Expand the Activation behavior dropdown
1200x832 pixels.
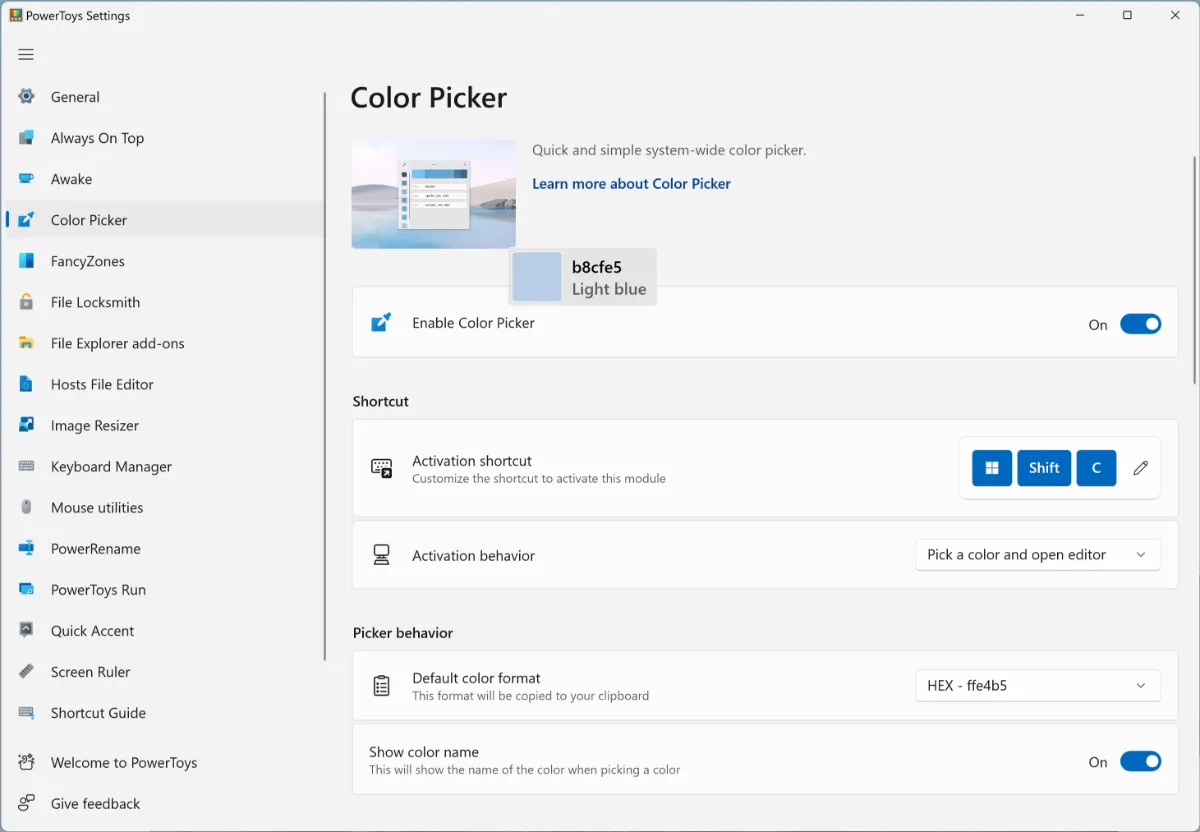pyautogui.click(x=1037, y=555)
